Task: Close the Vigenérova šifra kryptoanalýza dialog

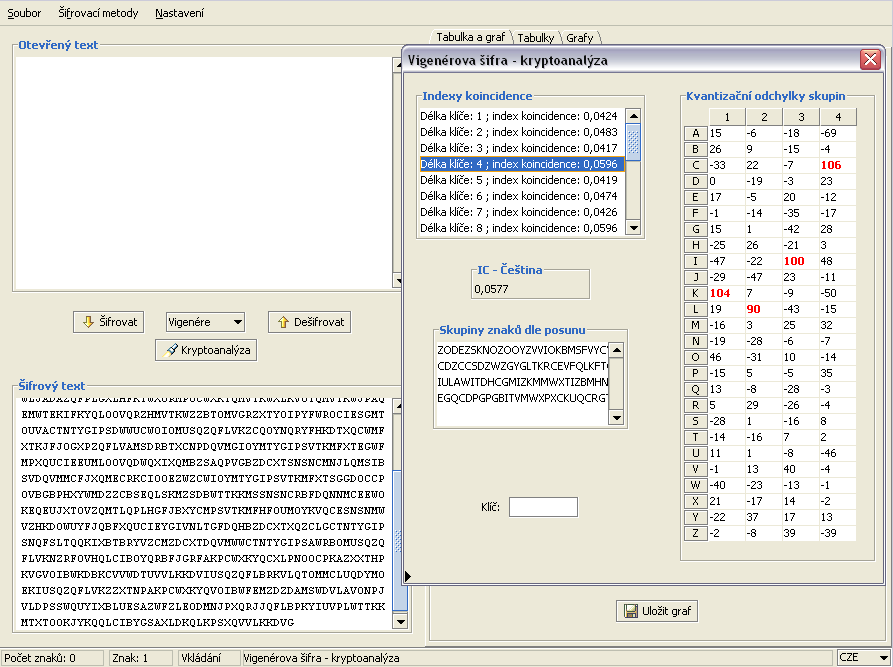Action: [870, 59]
